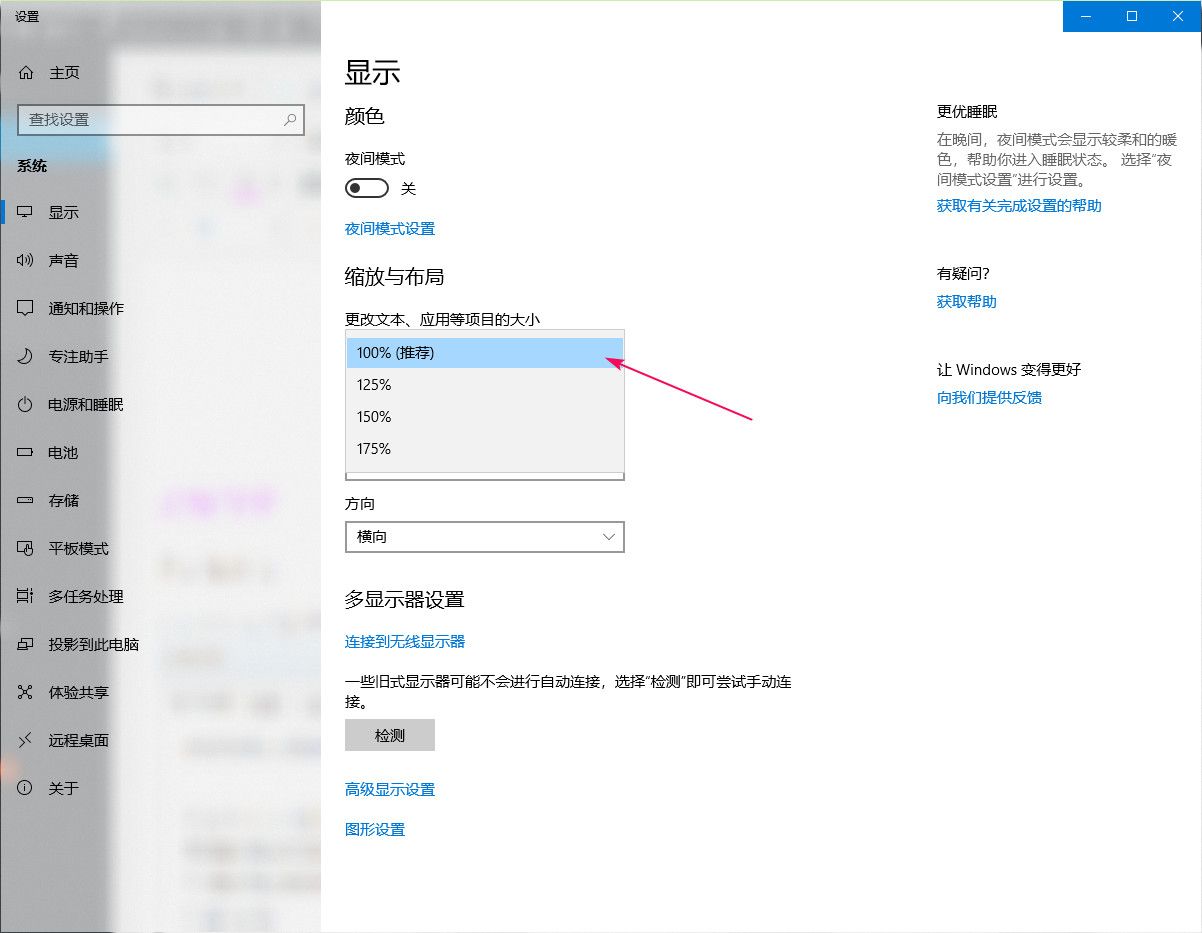Open the 方向 orientation dropdown showing 横向
This screenshot has height=933, width=1202.
pyautogui.click(x=485, y=537)
